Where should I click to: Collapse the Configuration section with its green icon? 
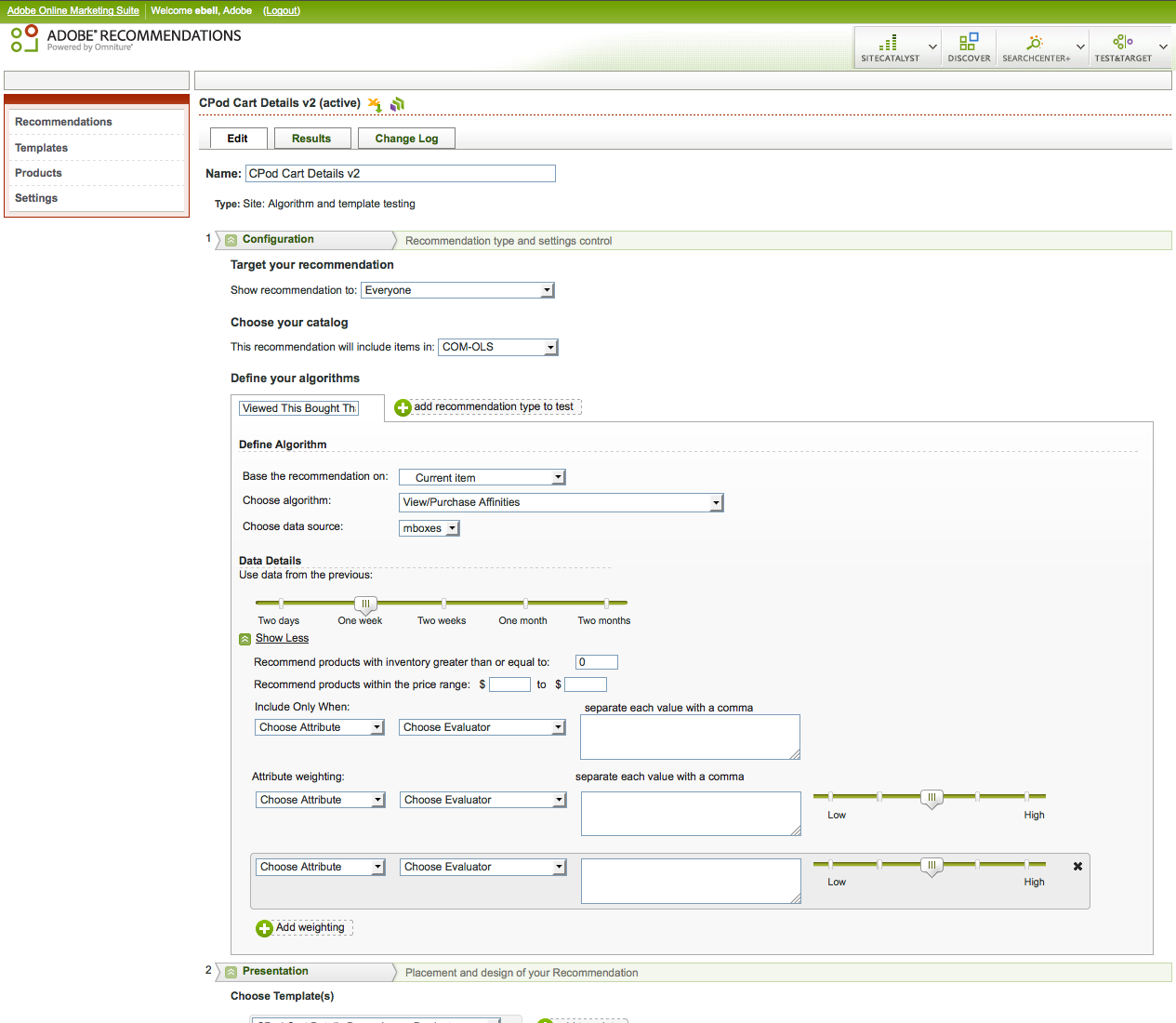(x=231, y=240)
